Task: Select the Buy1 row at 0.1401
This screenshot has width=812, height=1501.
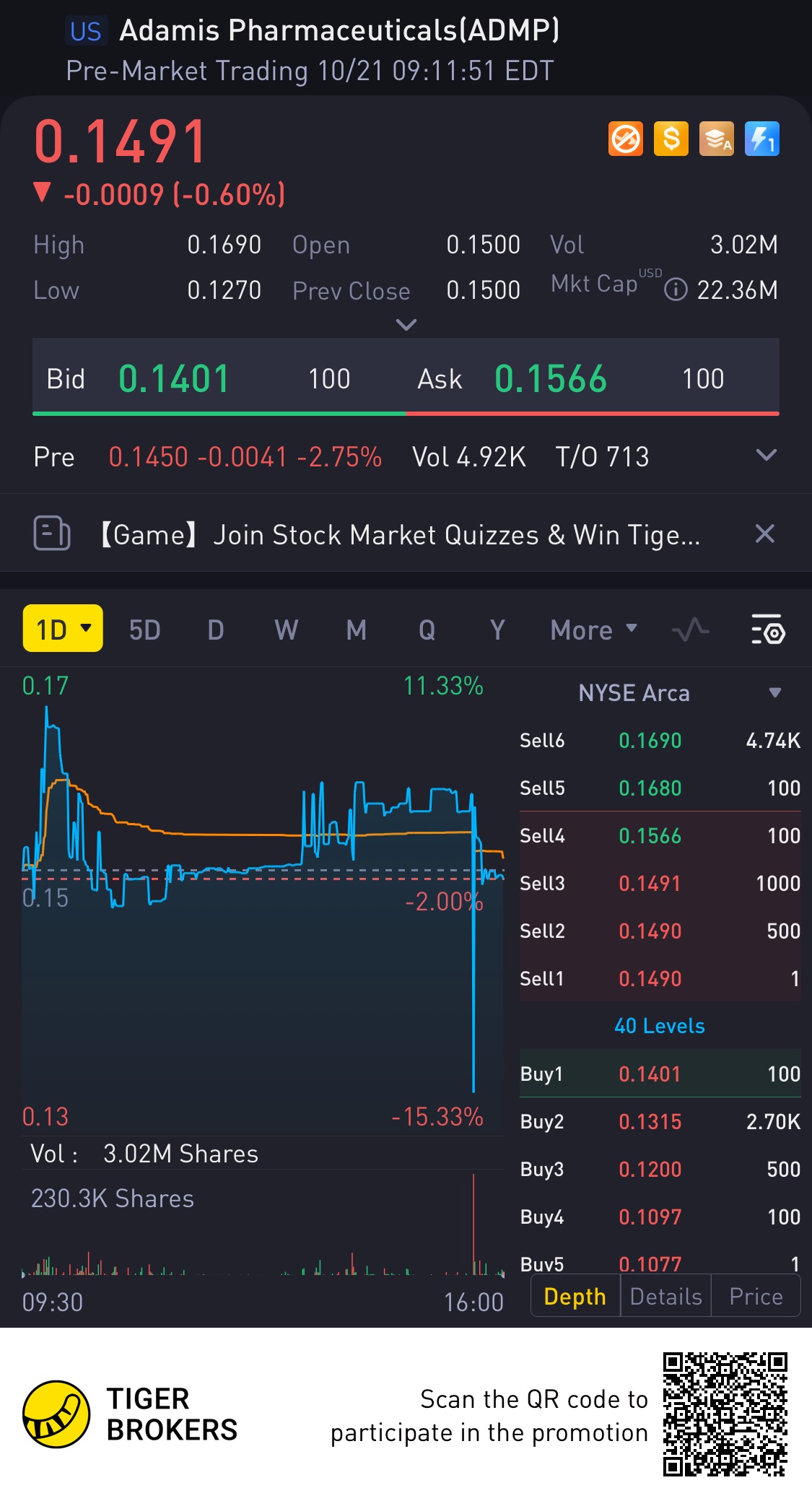Action: (x=660, y=1074)
